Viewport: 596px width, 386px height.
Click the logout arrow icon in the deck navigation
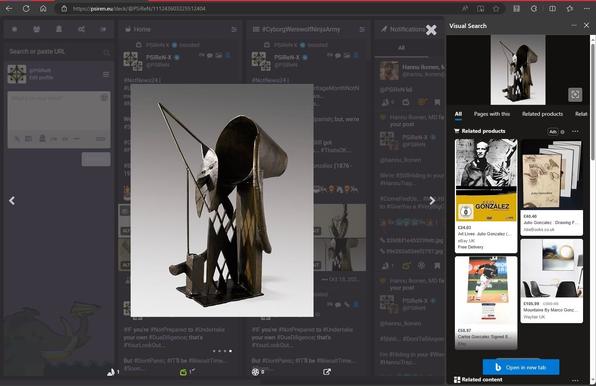click(x=103, y=29)
